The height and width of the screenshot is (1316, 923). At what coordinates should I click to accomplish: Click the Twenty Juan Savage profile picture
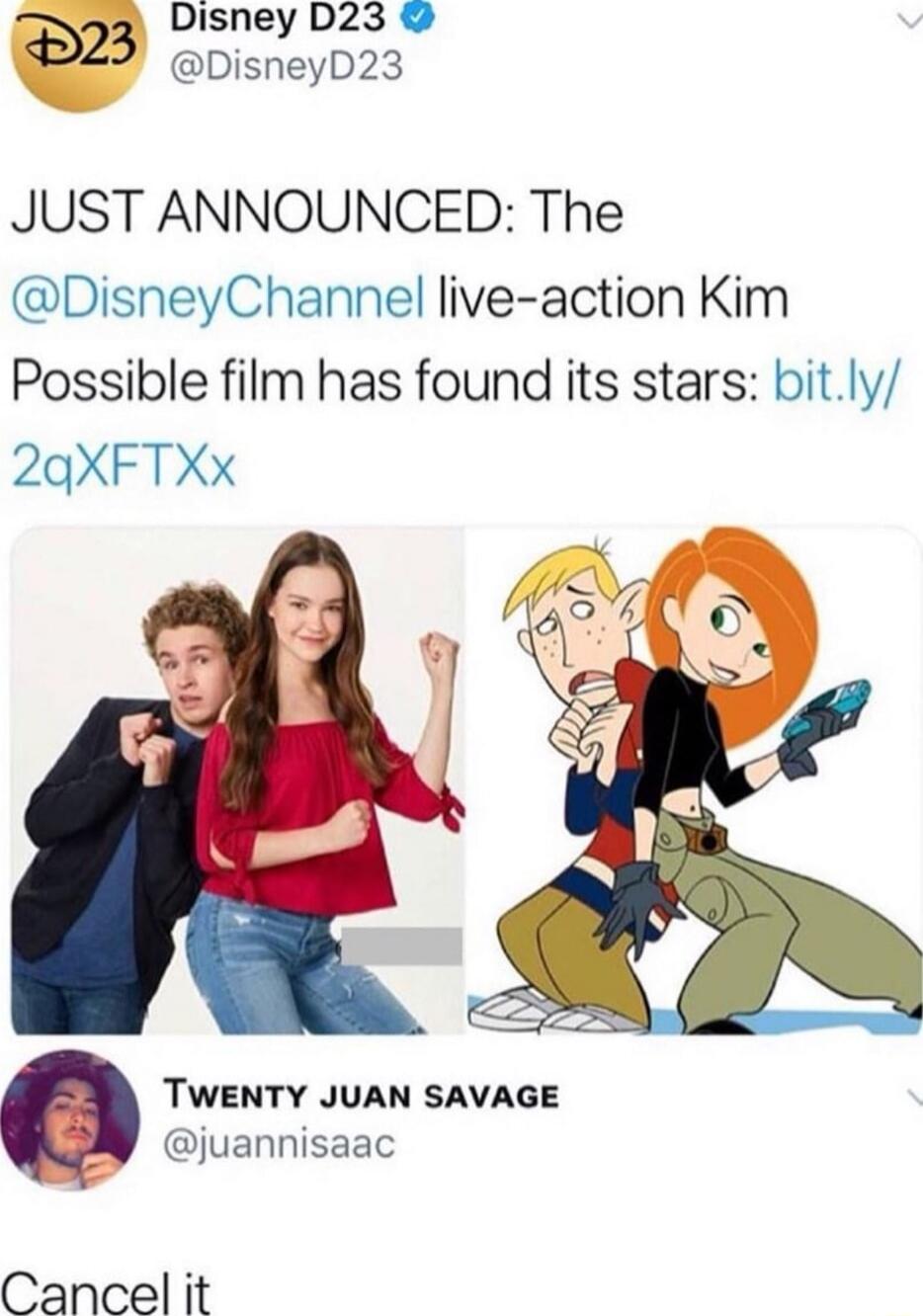[71, 1118]
